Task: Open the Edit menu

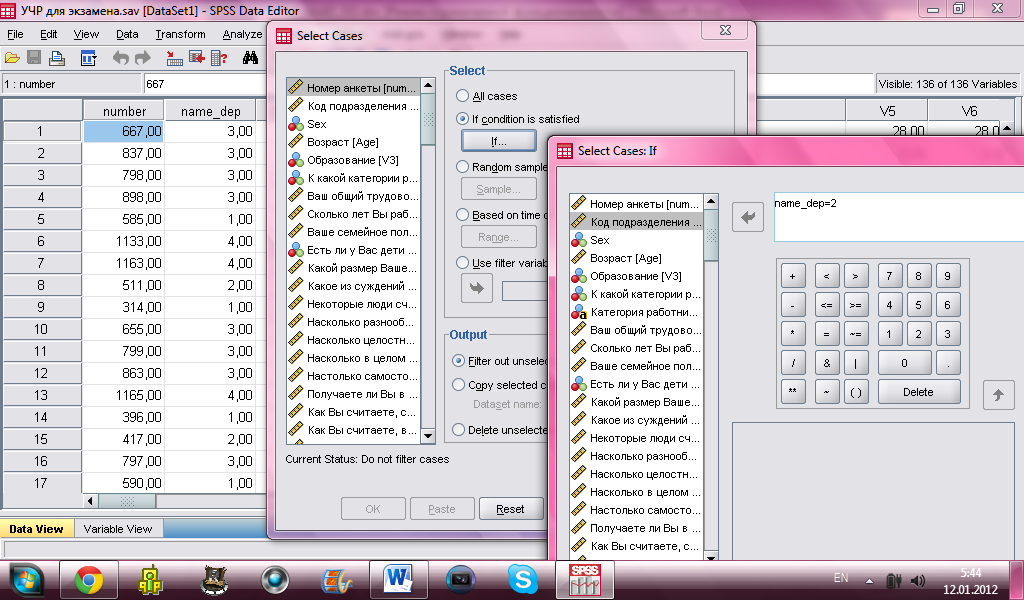Action: (48, 35)
